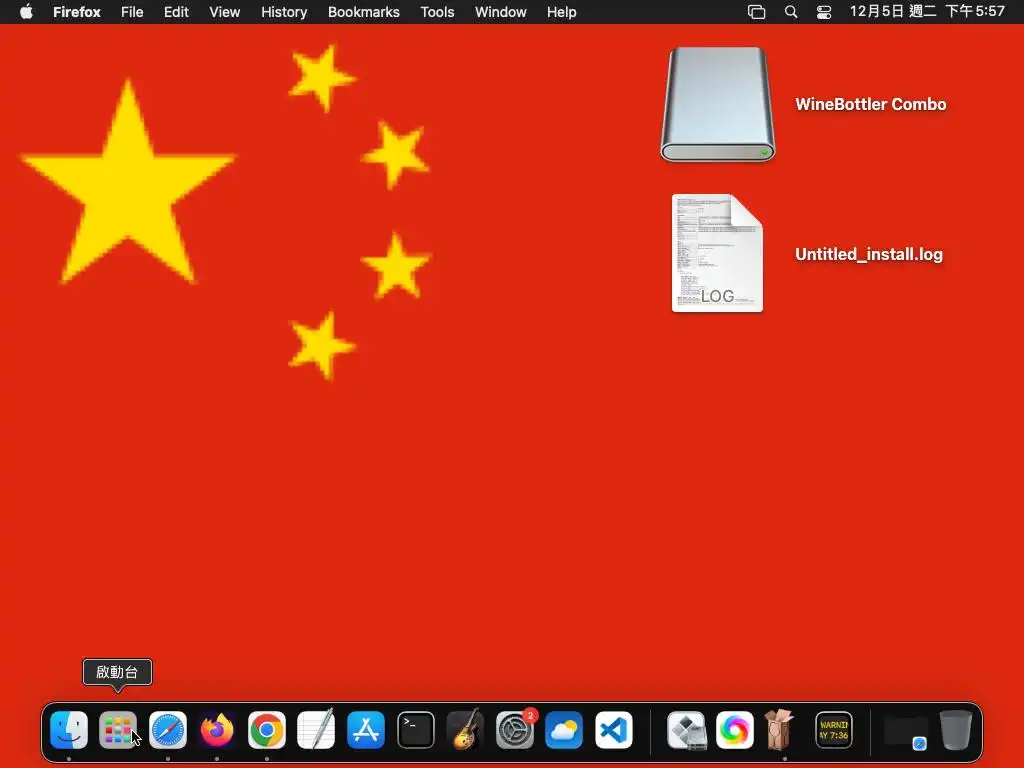Launch GarageBand guitar icon in Dock

[x=465, y=729]
